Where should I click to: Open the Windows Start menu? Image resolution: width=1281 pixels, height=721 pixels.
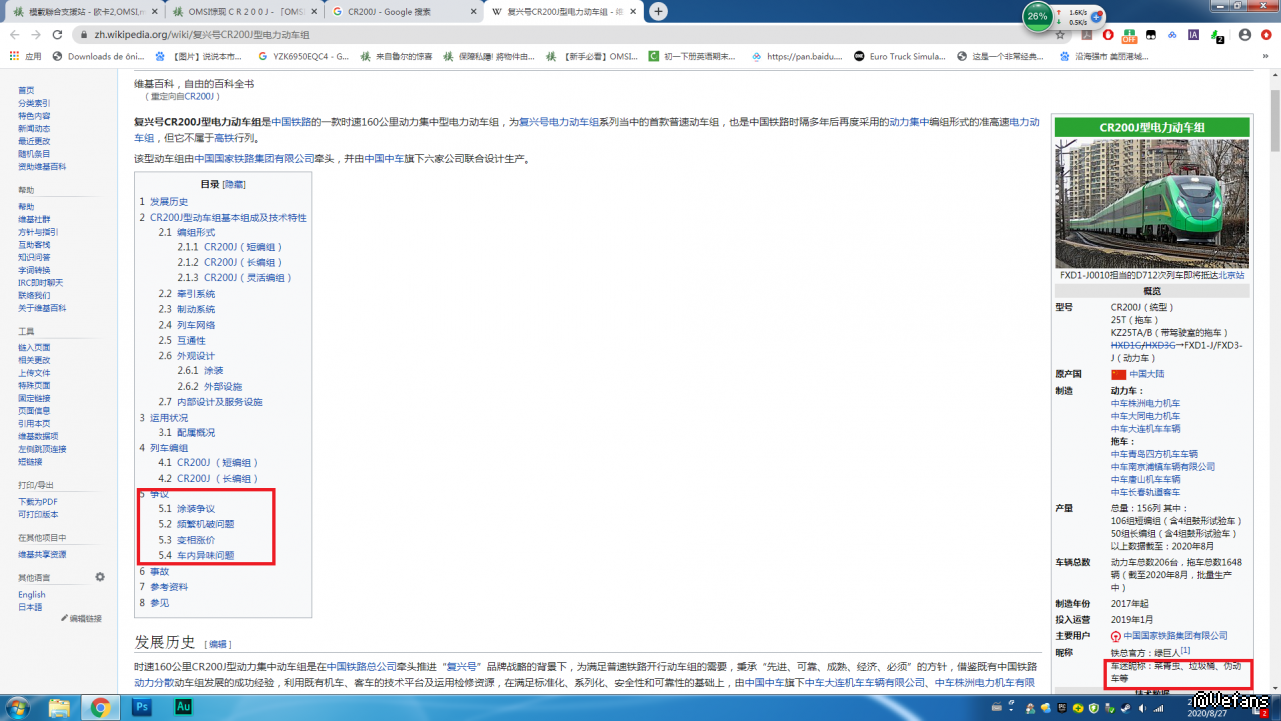[17, 707]
